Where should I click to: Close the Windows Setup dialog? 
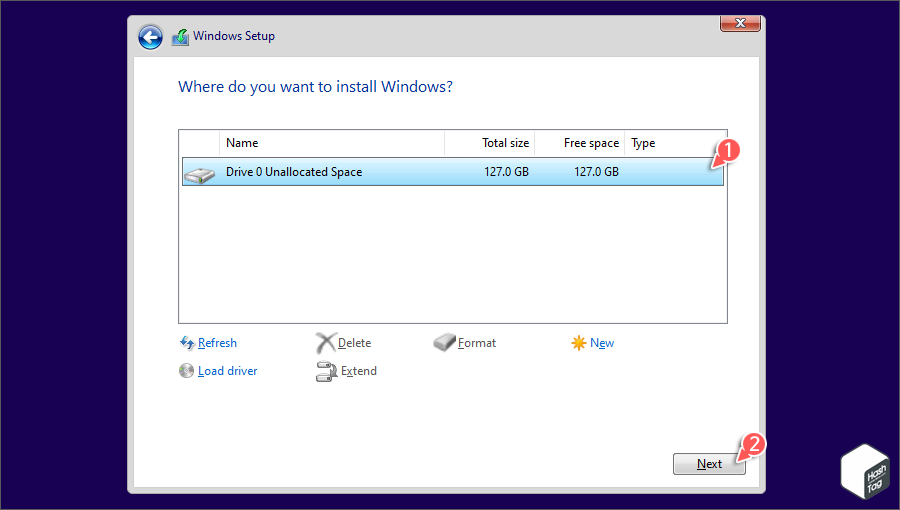740,23
